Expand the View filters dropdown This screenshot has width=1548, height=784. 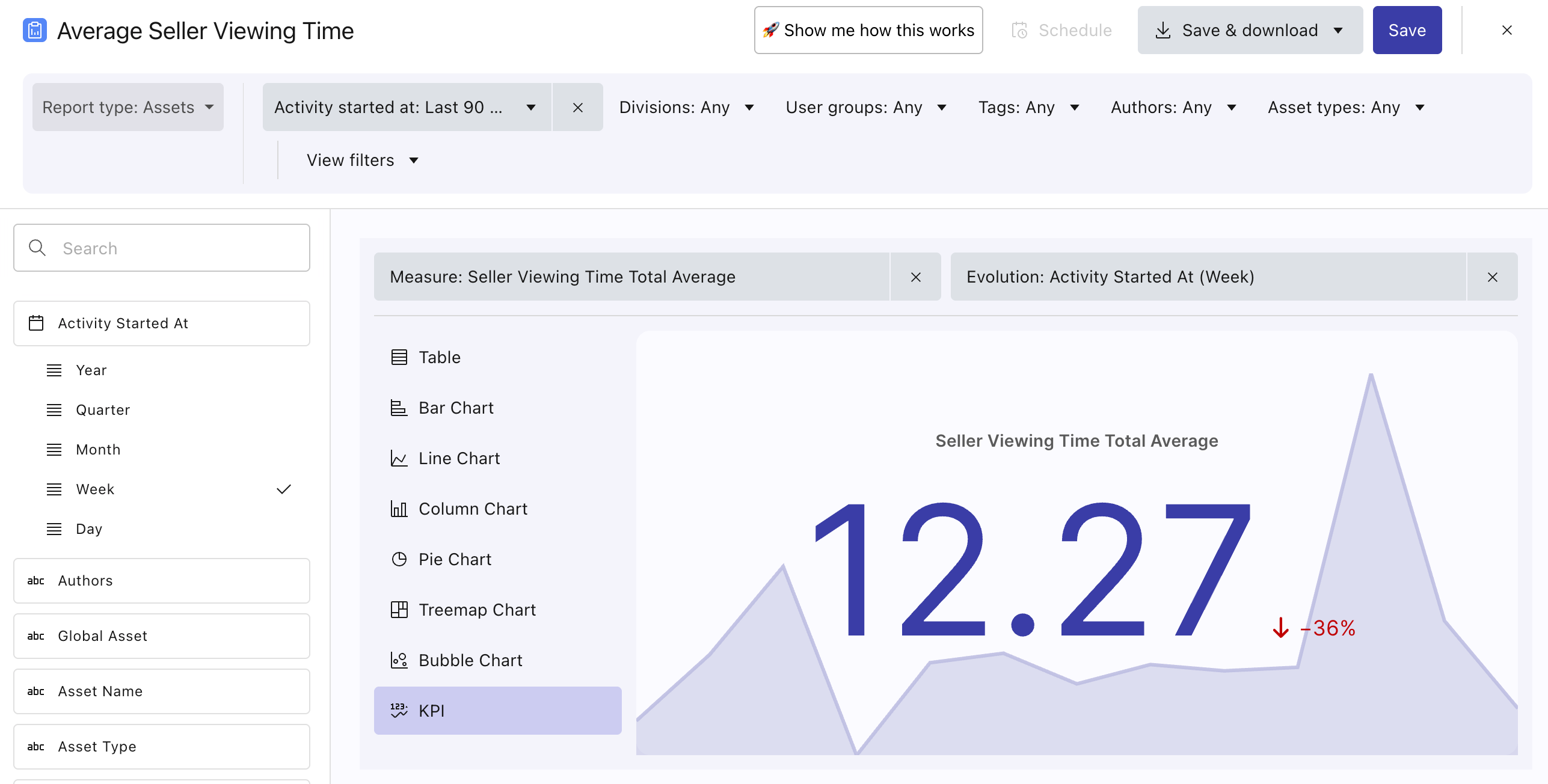point(362,160)
